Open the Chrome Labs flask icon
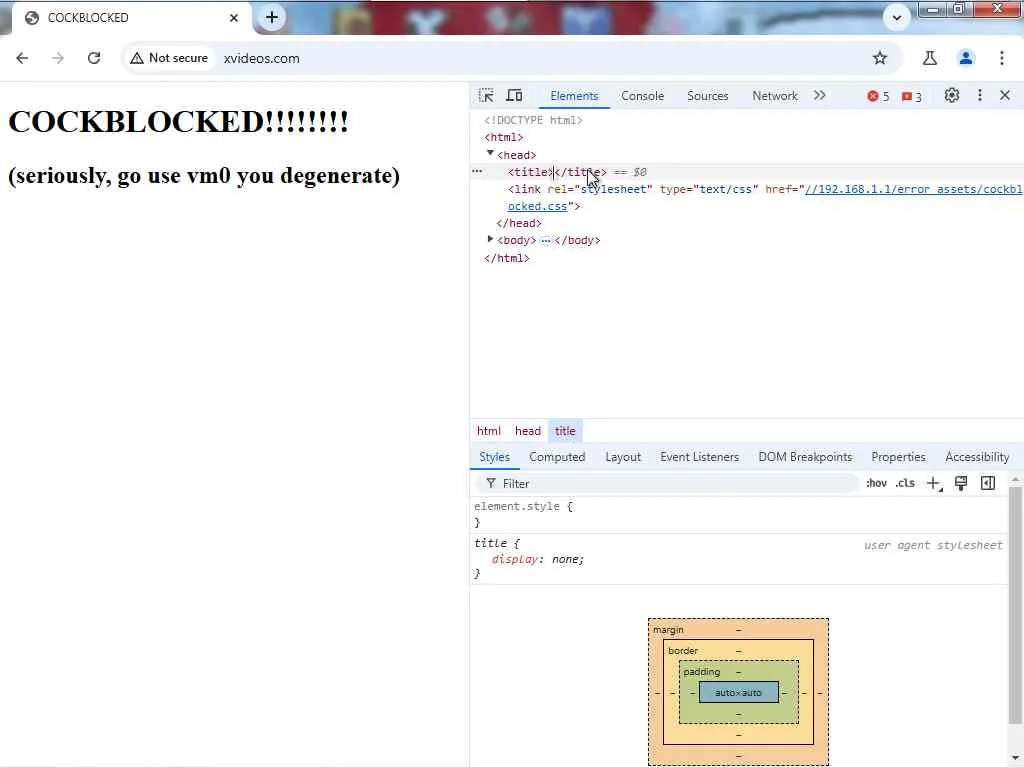The width and height of the screenshot is (1024, 768). (x=930, y=58)
